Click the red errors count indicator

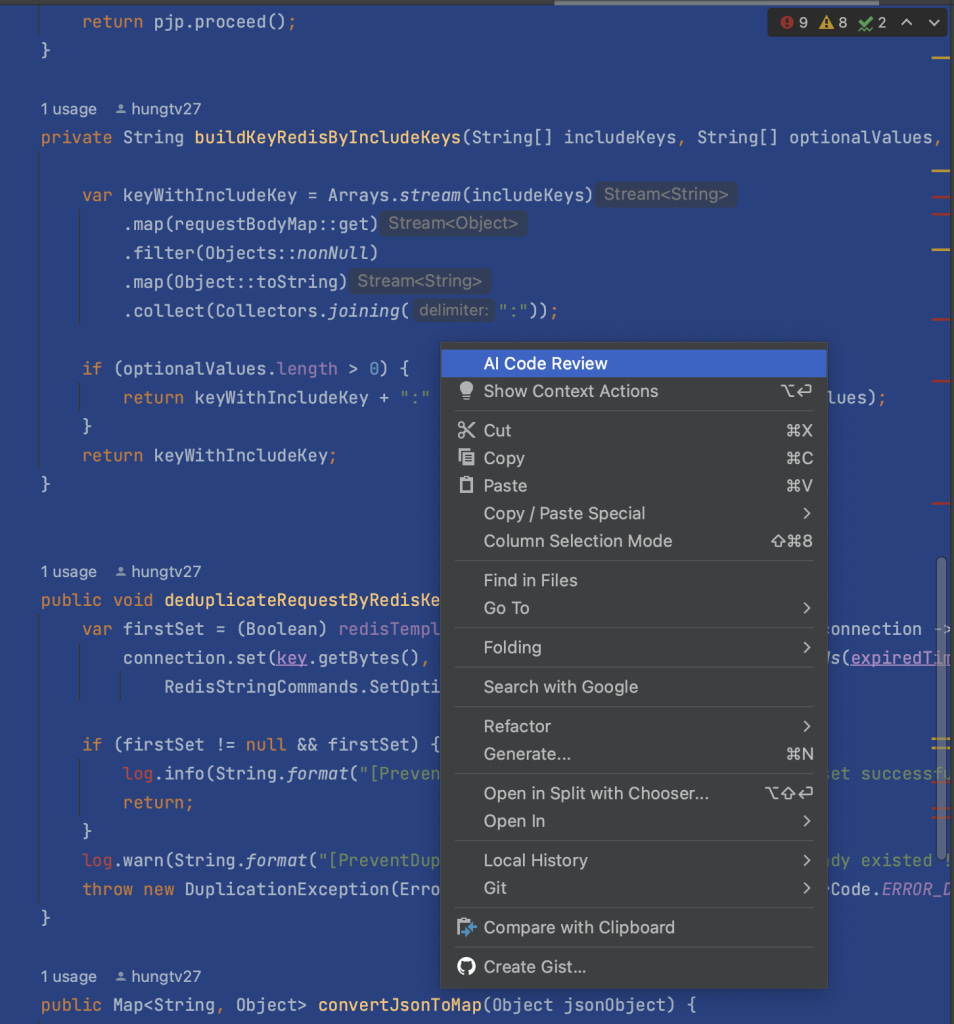point(794,23)
